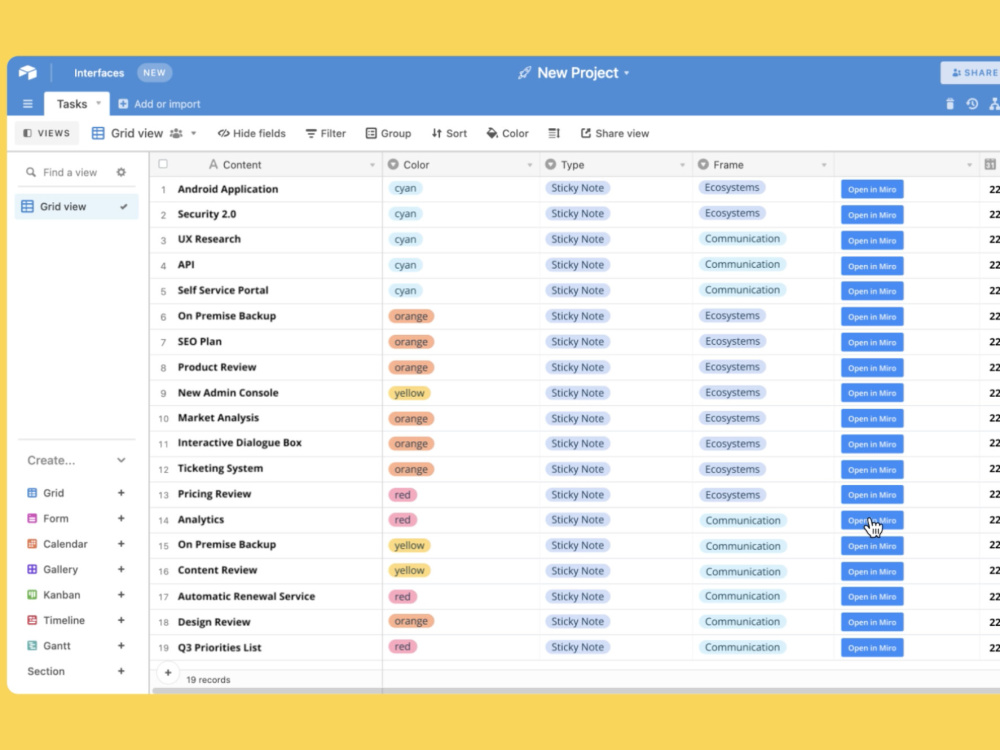Open the unnamed button column dropdown
This screenshot has height=750, width=1000.
pyautogui.click(x=969, y=165)
